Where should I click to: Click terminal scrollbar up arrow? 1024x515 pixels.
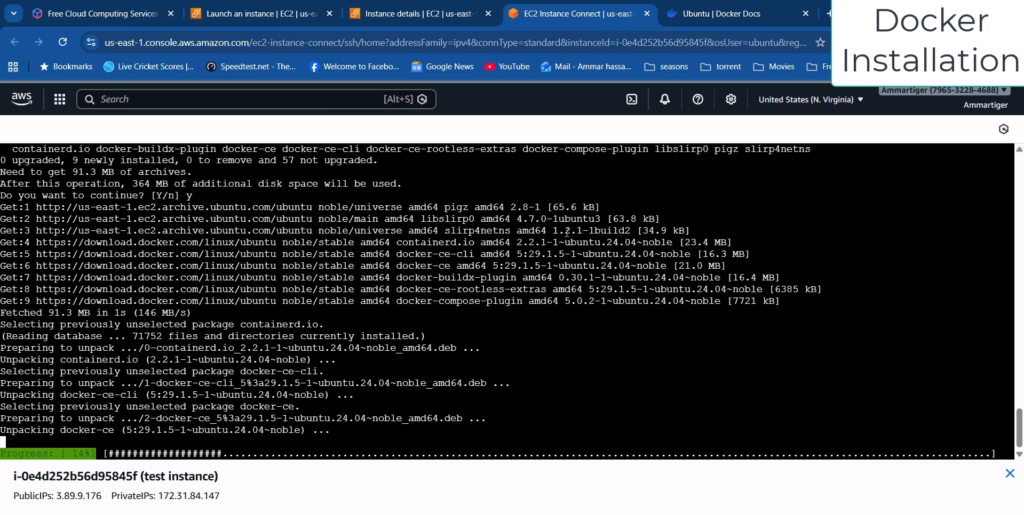1019,149
